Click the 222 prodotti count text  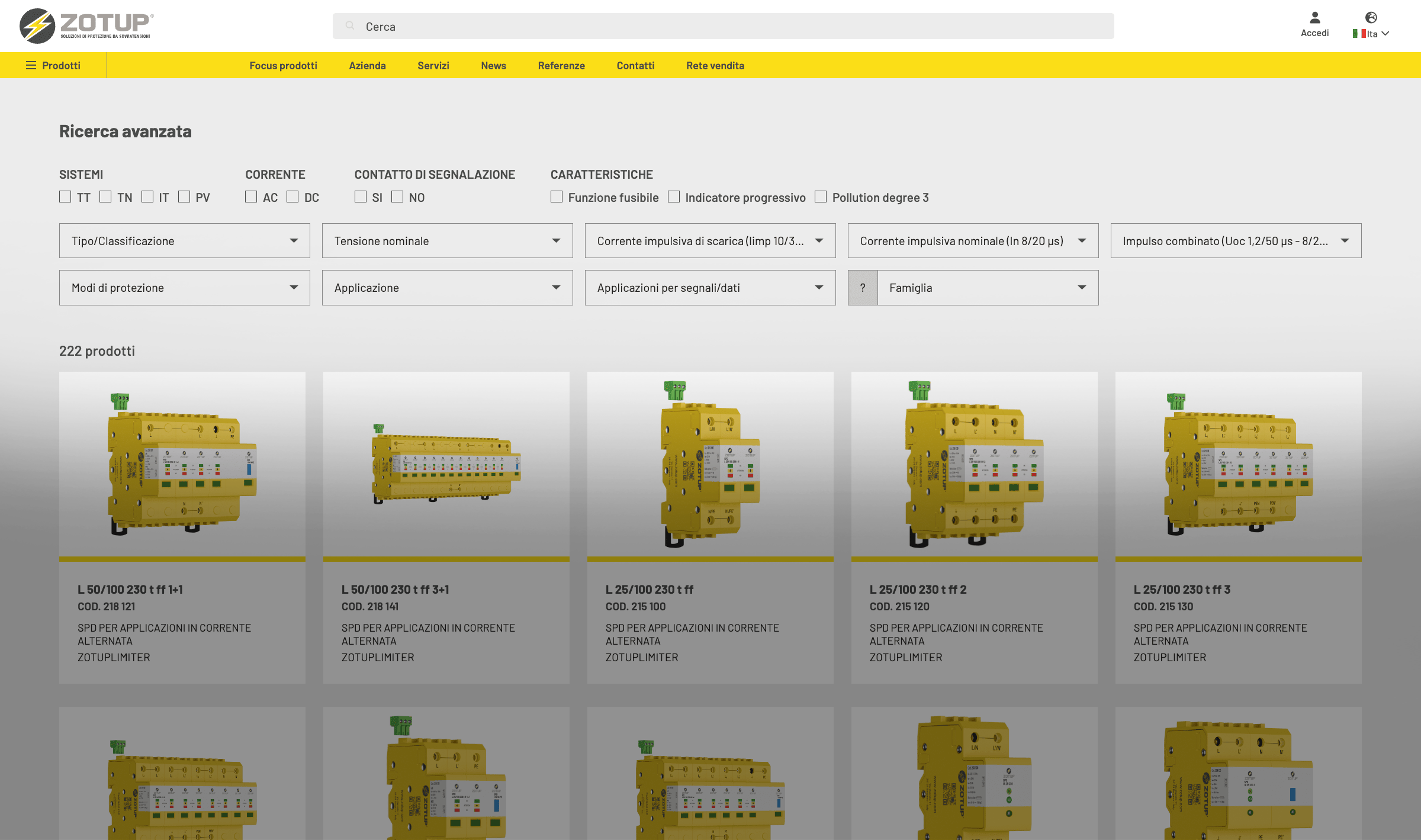(x=97, y=351)
